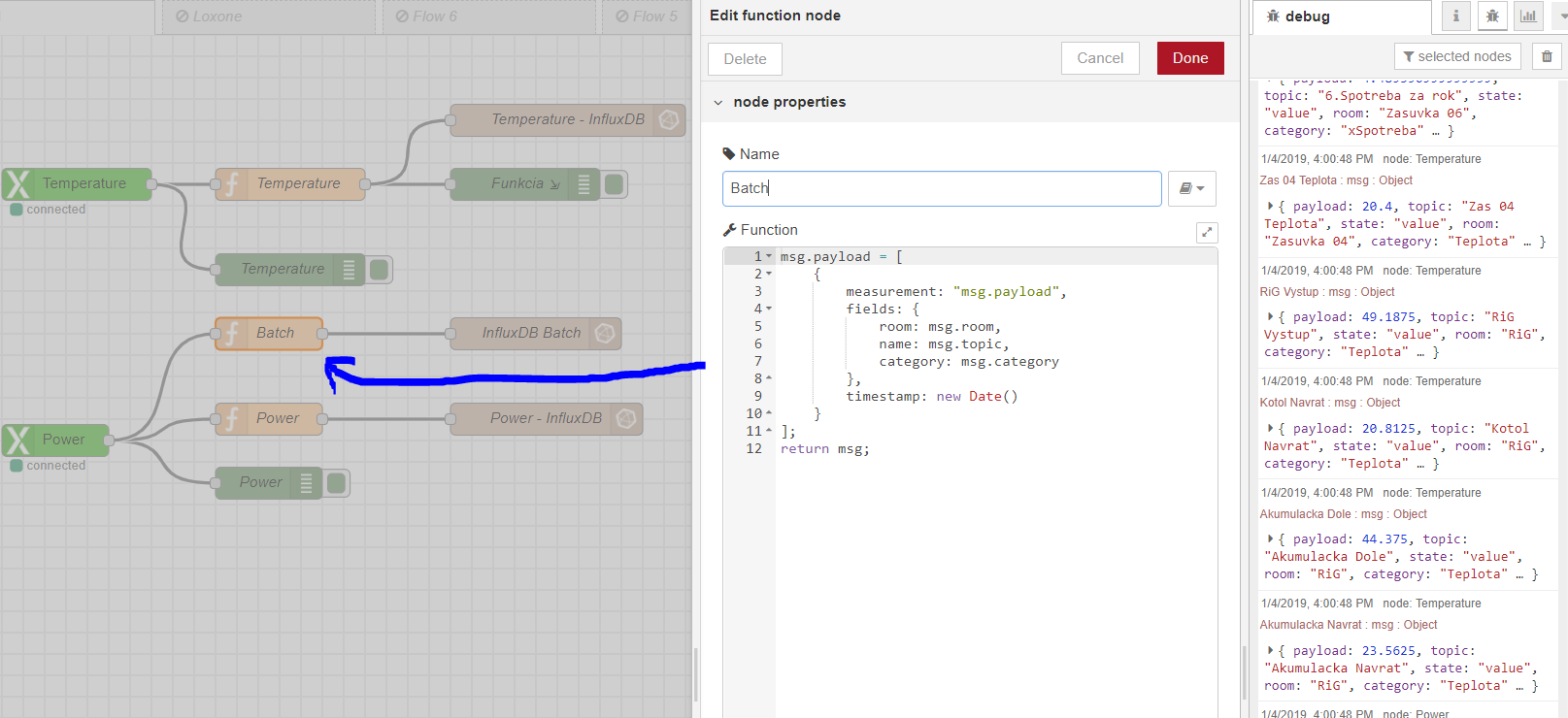Expand the function code editor to fullscreen
The width and height of the screenshot is (1568, 718).
1207,232
